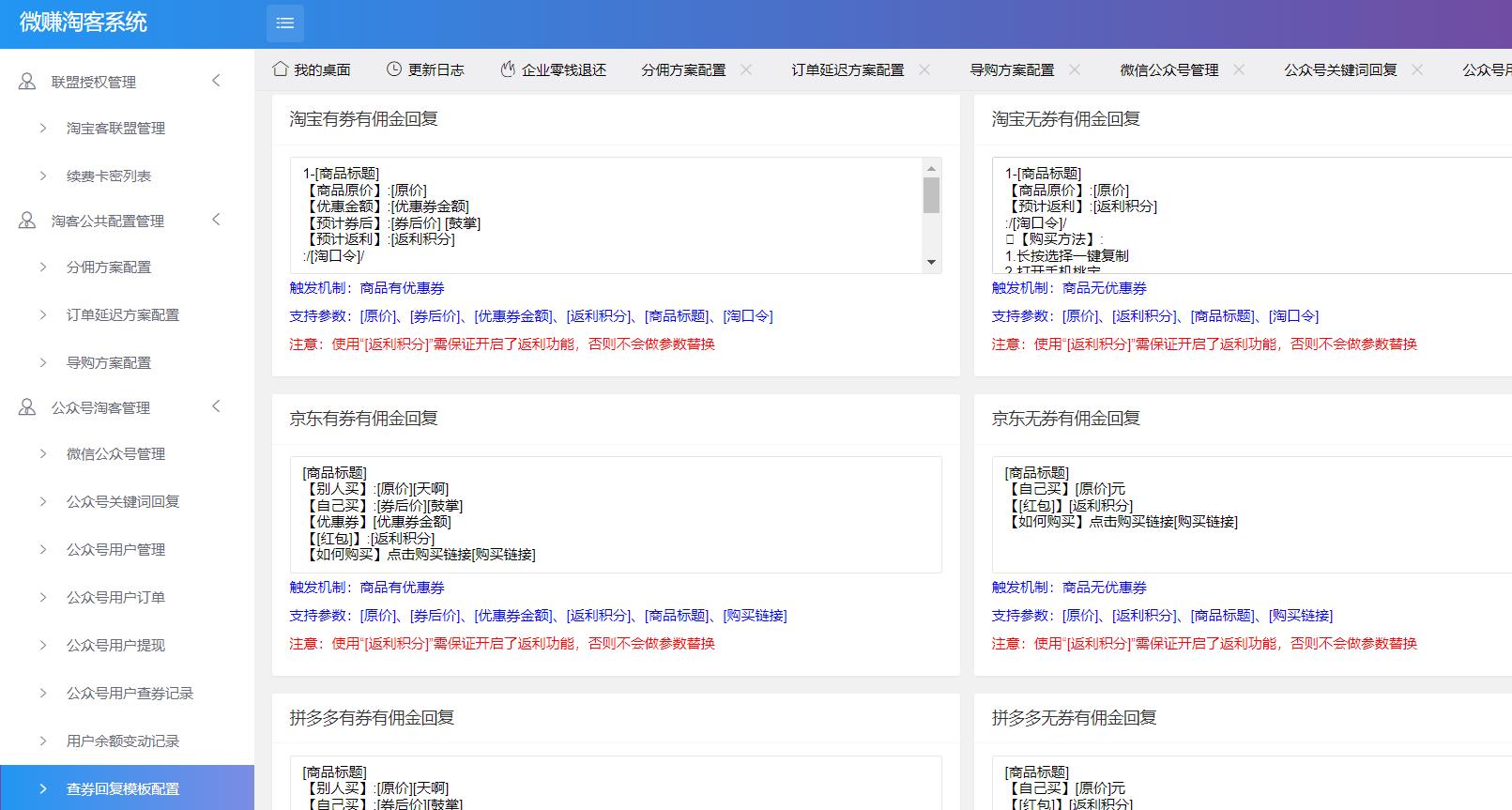Close the 微信公众号管理 tab
The image size is (1512, 810).
1239,69
